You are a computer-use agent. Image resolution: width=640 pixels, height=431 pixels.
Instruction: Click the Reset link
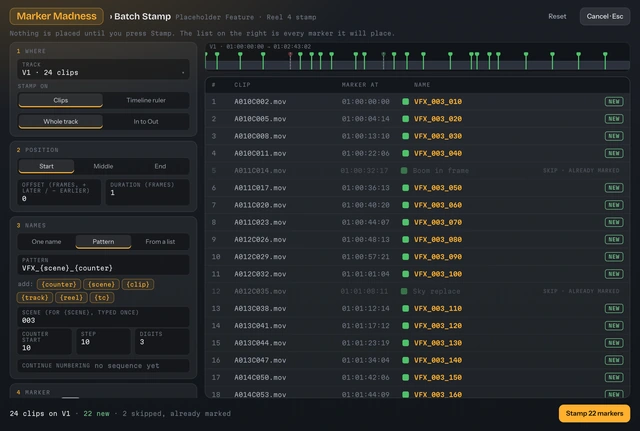[557, 16]
